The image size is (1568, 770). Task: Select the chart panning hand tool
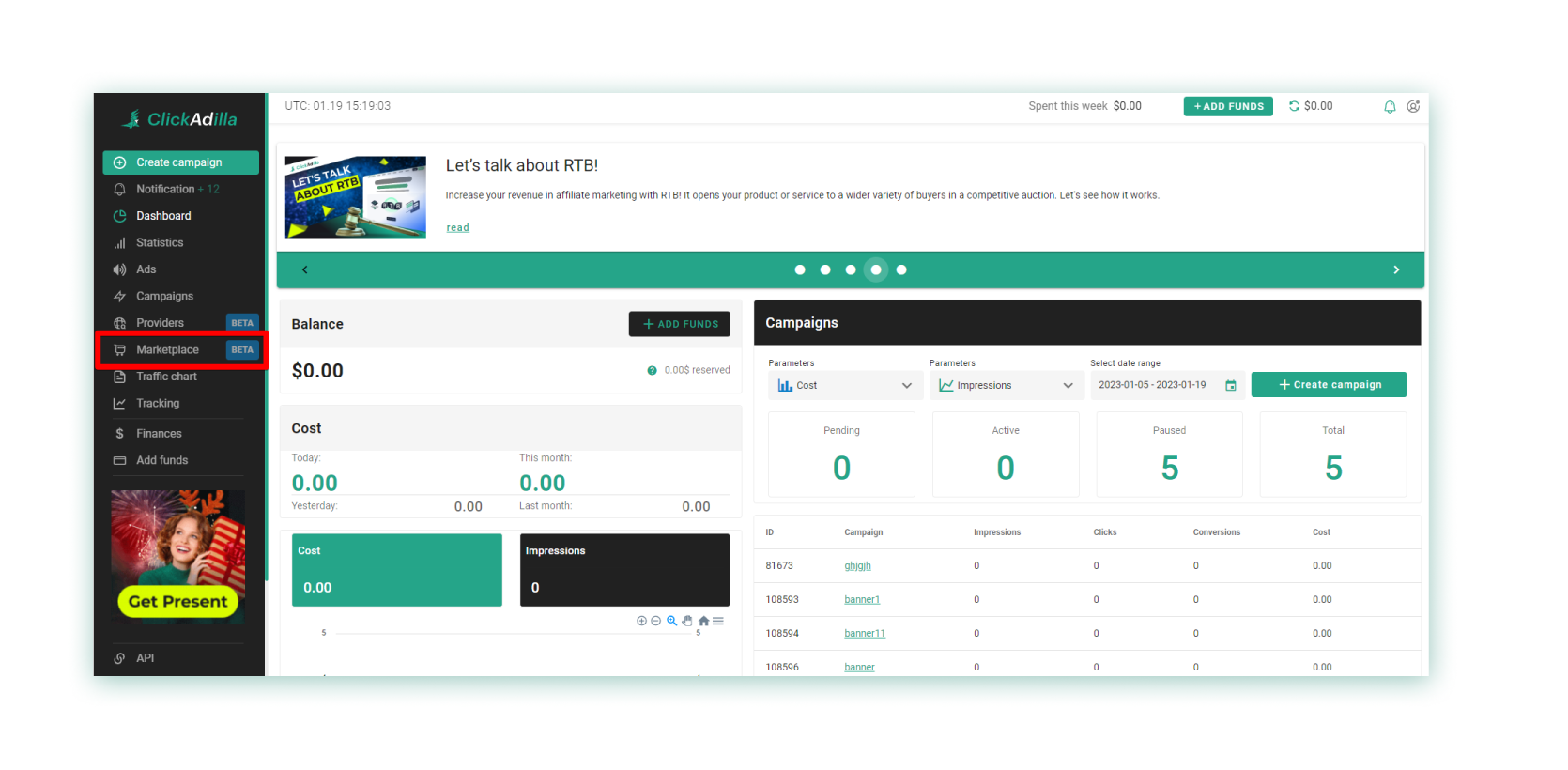pyautogui.click(x=687, y=621)
